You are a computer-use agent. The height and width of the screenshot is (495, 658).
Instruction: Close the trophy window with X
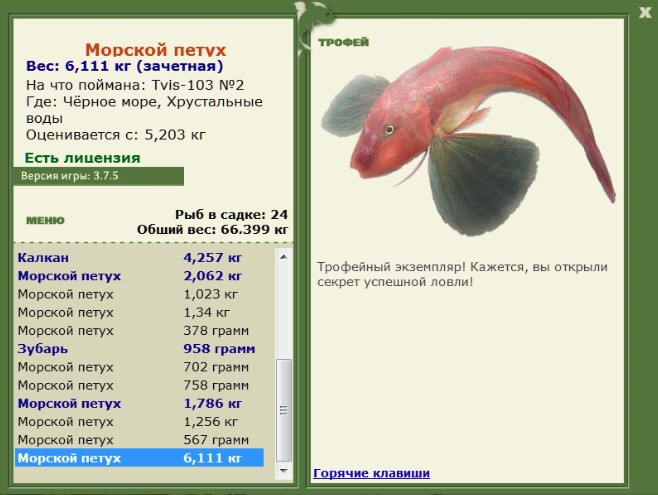point(645,13)
